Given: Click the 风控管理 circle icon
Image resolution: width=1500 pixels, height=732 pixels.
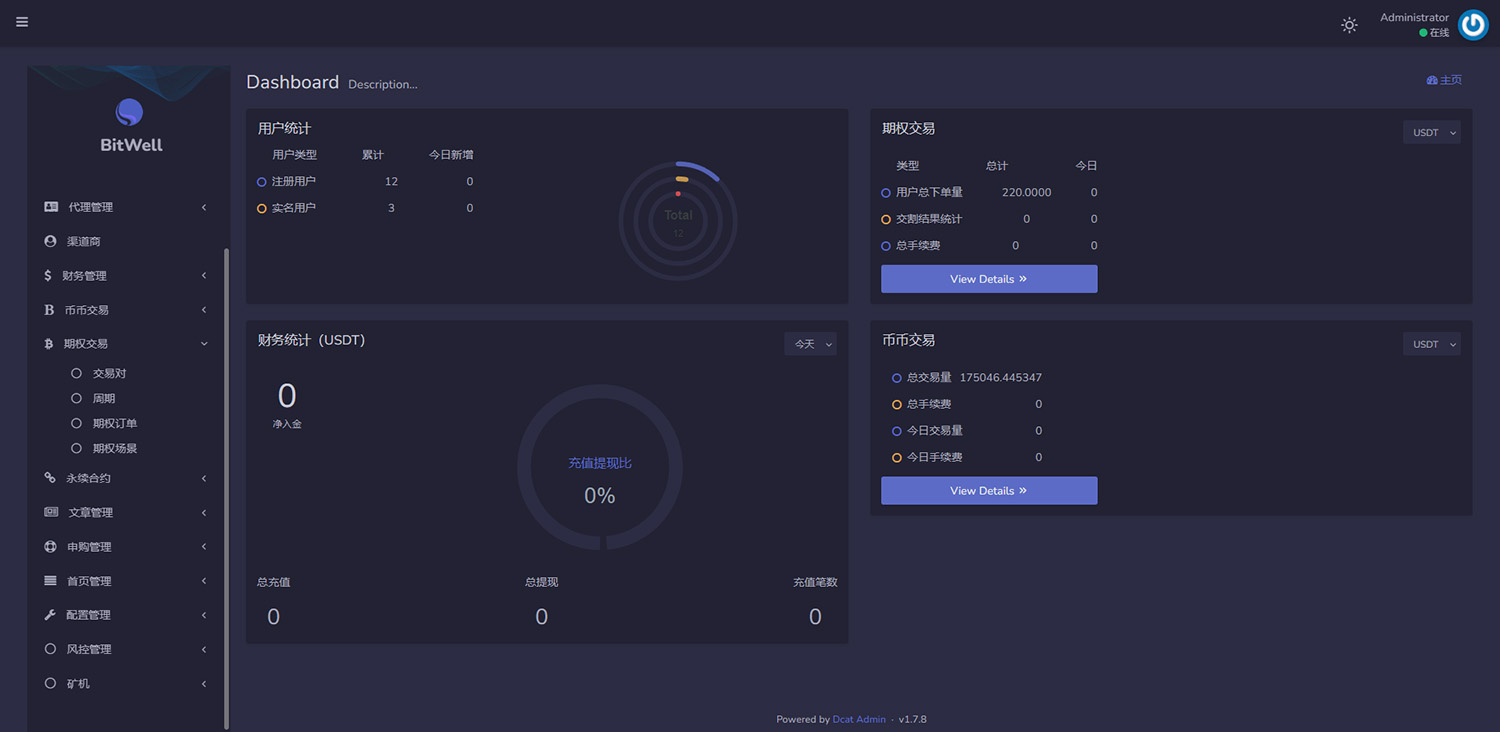Looking at the screenshot, I should 51,649.
